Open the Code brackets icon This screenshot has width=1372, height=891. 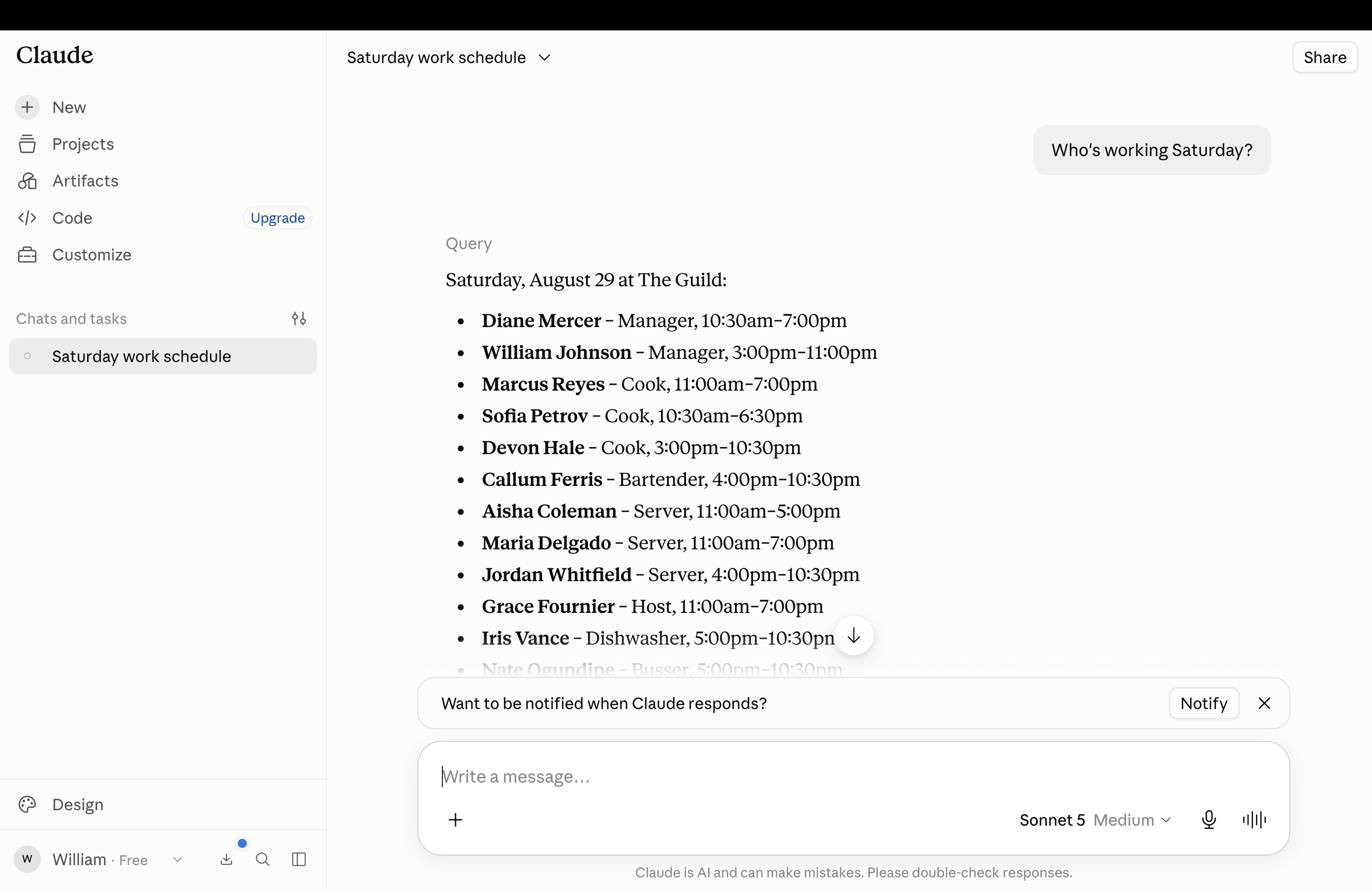point(27,218)
